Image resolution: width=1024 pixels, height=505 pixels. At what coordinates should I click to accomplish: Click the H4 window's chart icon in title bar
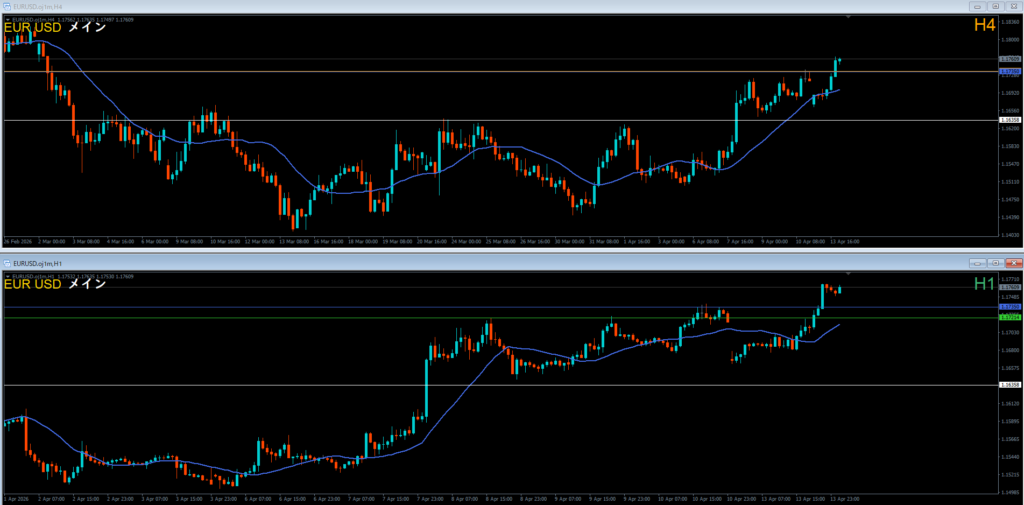click(x=7, y=6)
